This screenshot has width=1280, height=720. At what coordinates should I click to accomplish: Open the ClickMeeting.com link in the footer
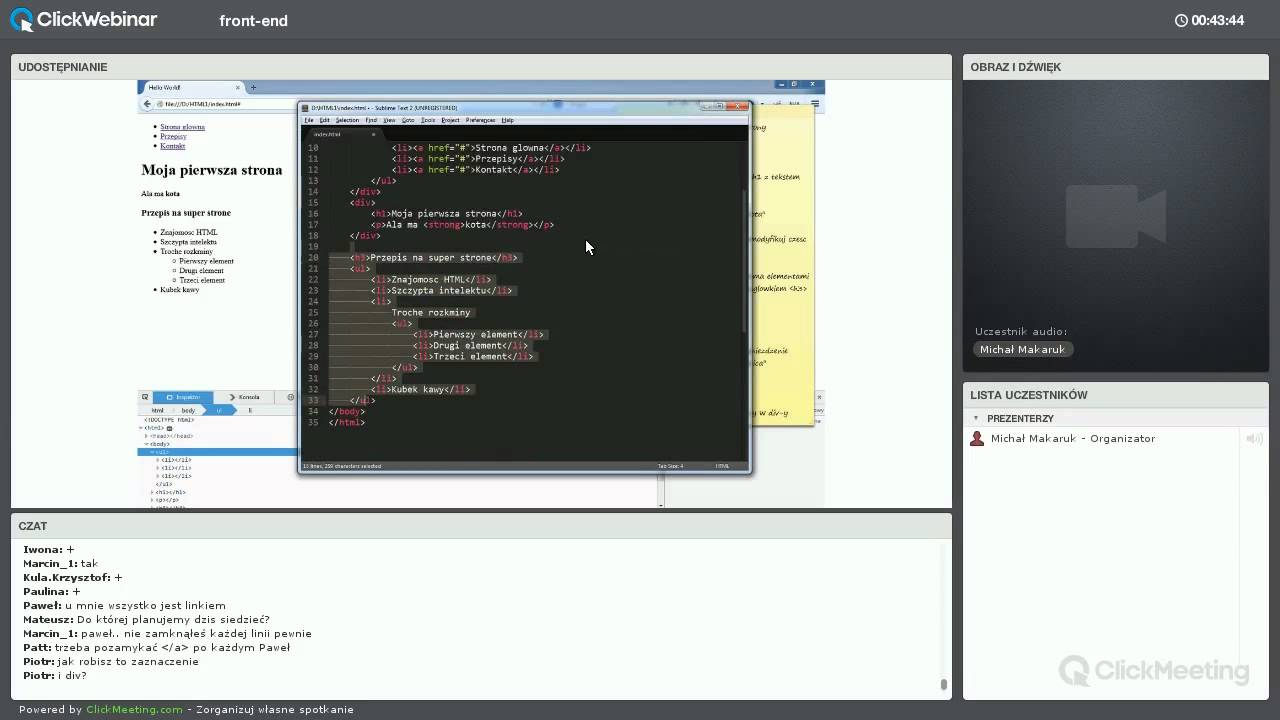(134, 709)
